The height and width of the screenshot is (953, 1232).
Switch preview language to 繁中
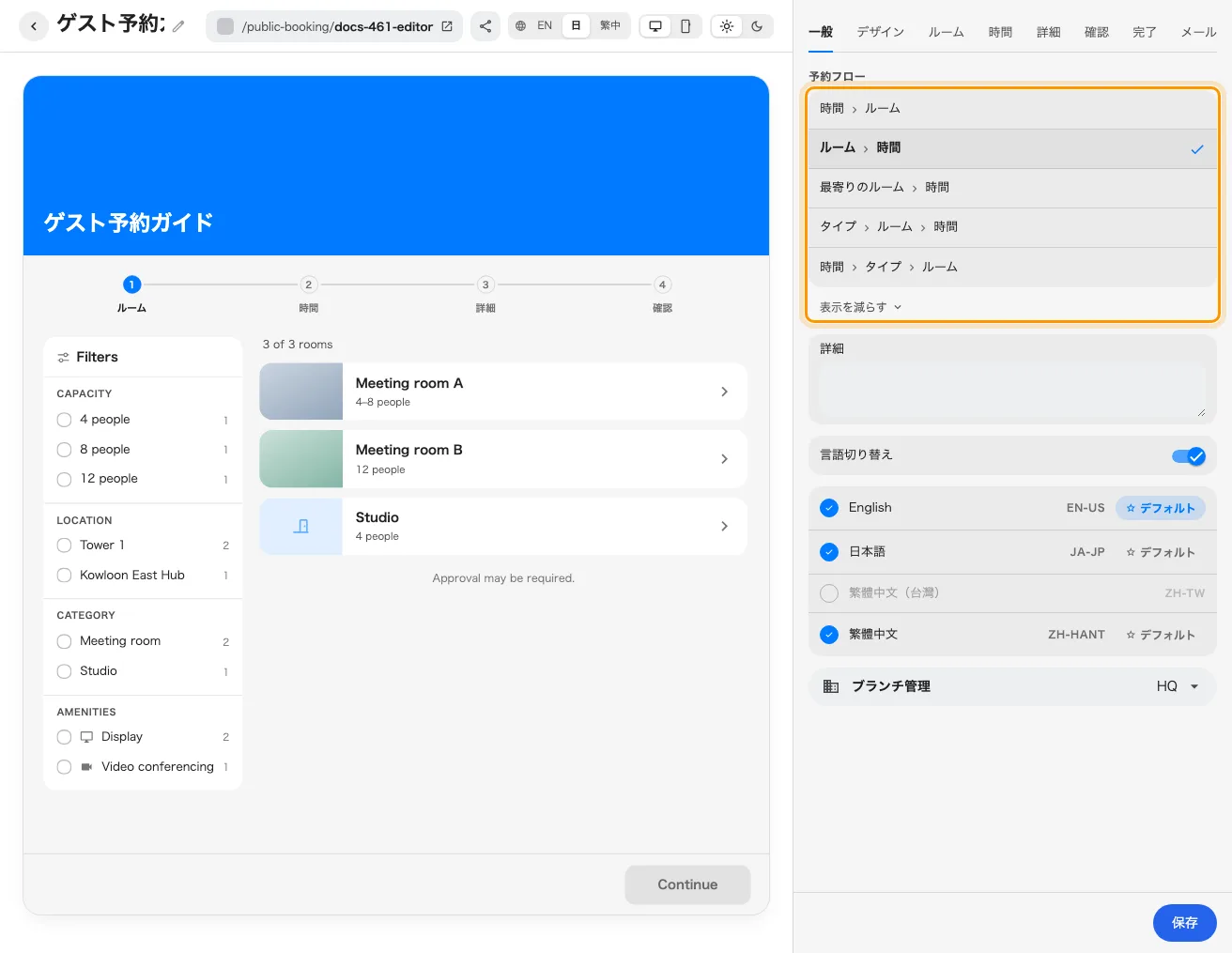[610, 26]
